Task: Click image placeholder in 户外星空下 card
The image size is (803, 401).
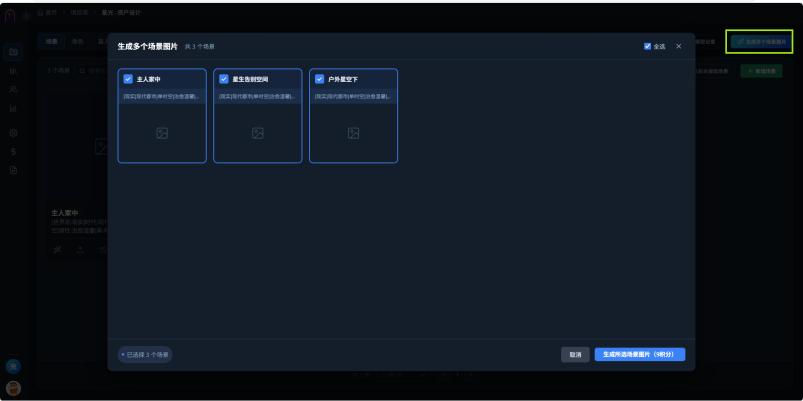Action: click(x=353, y=133)
